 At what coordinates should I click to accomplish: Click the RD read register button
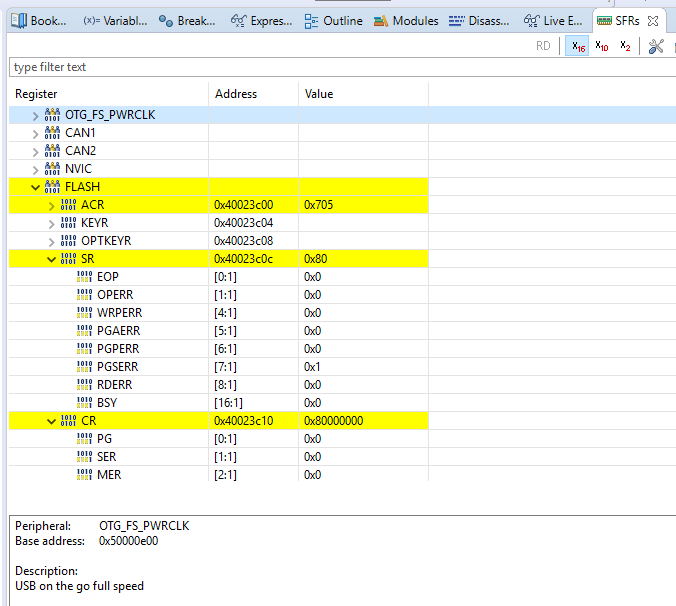[543, 46]
